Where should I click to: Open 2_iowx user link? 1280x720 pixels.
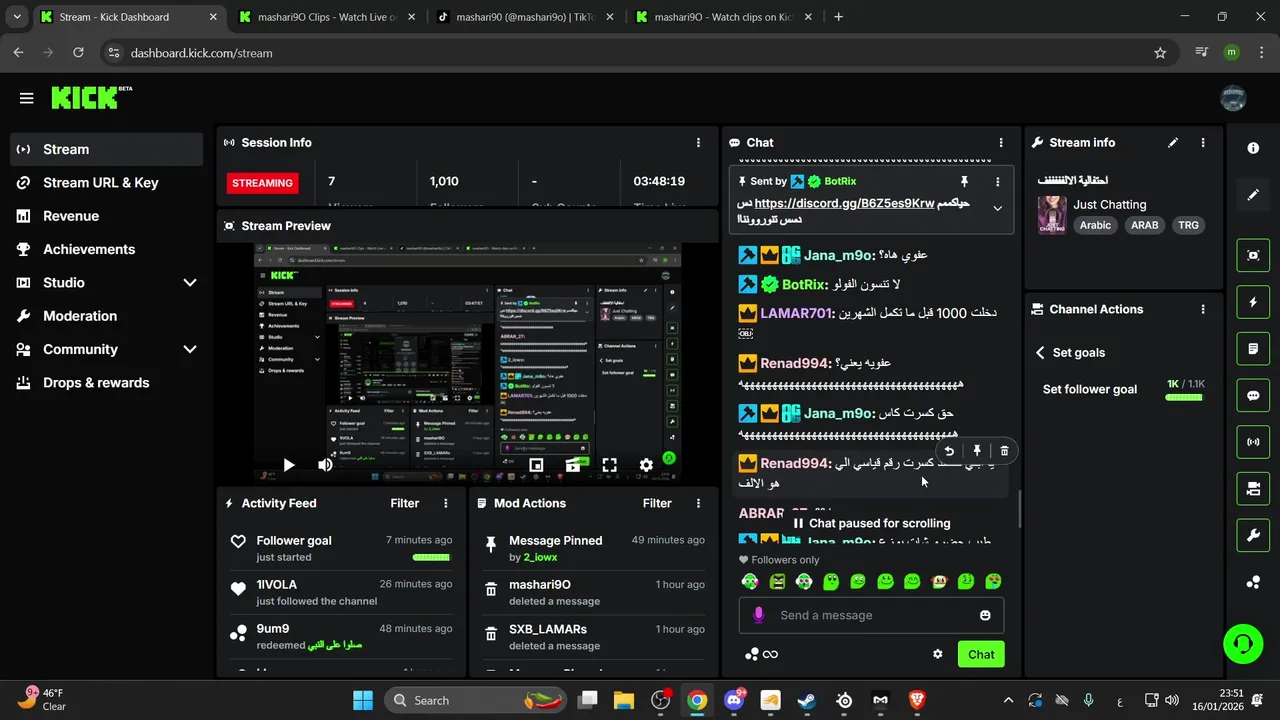click(540, 557)
